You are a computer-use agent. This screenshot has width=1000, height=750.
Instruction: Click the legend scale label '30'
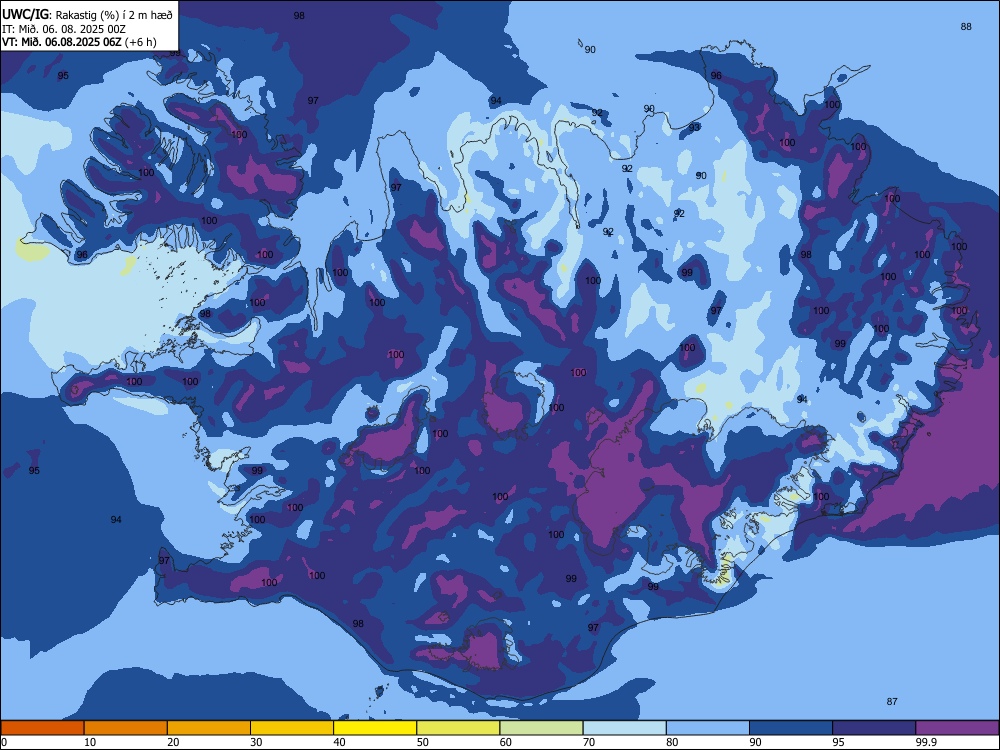point(256,742)
